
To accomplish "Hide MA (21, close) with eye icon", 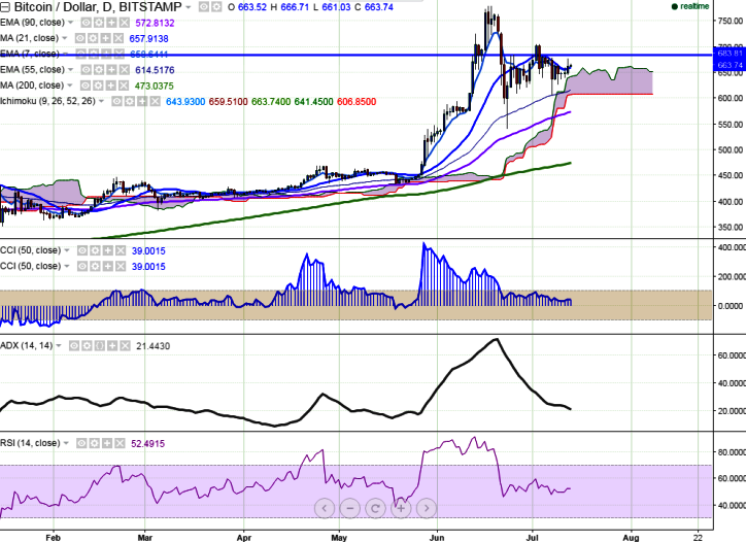I will point(80,39).
